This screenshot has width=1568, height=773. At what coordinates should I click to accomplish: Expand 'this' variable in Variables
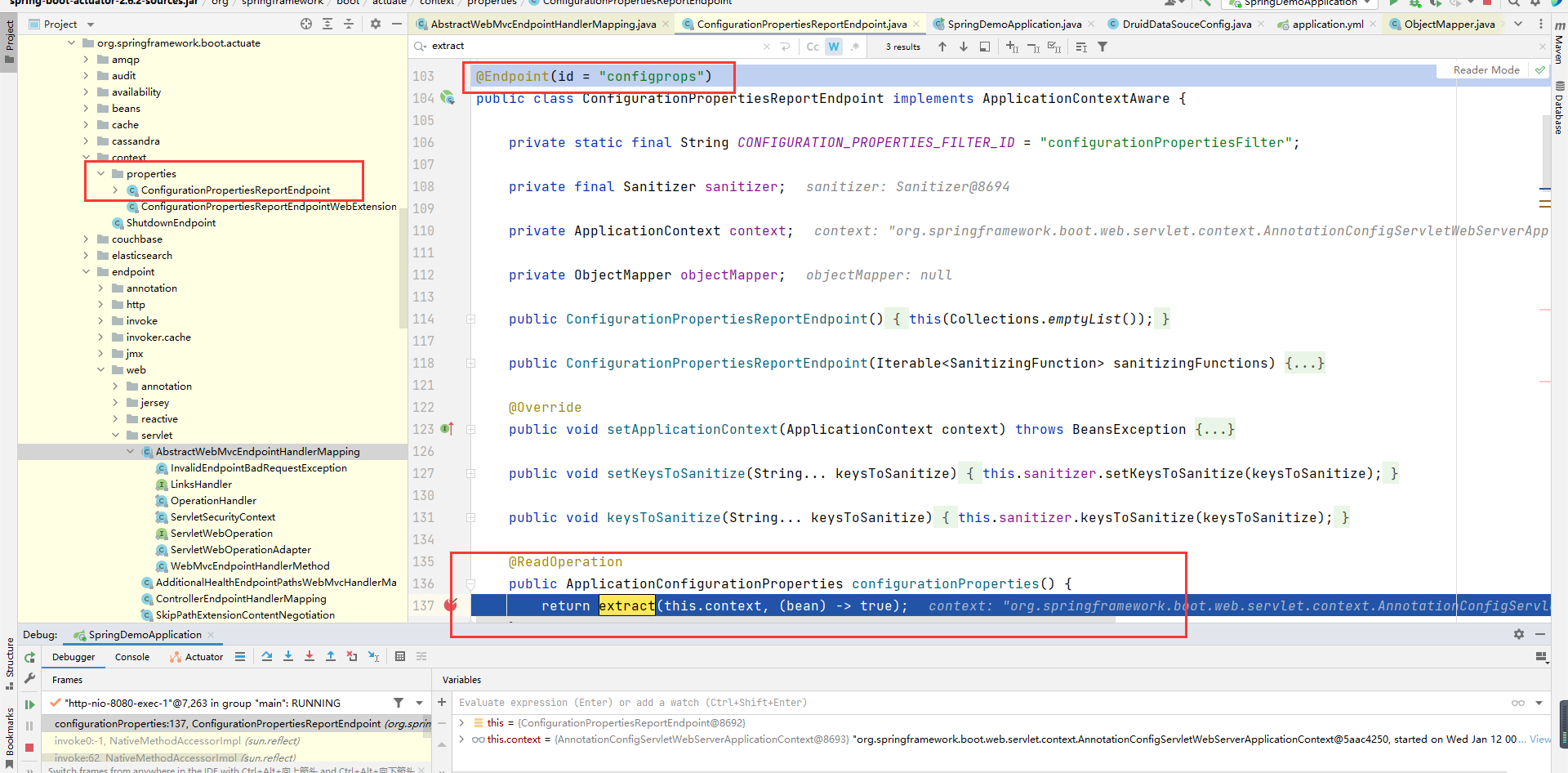[461, 723]
